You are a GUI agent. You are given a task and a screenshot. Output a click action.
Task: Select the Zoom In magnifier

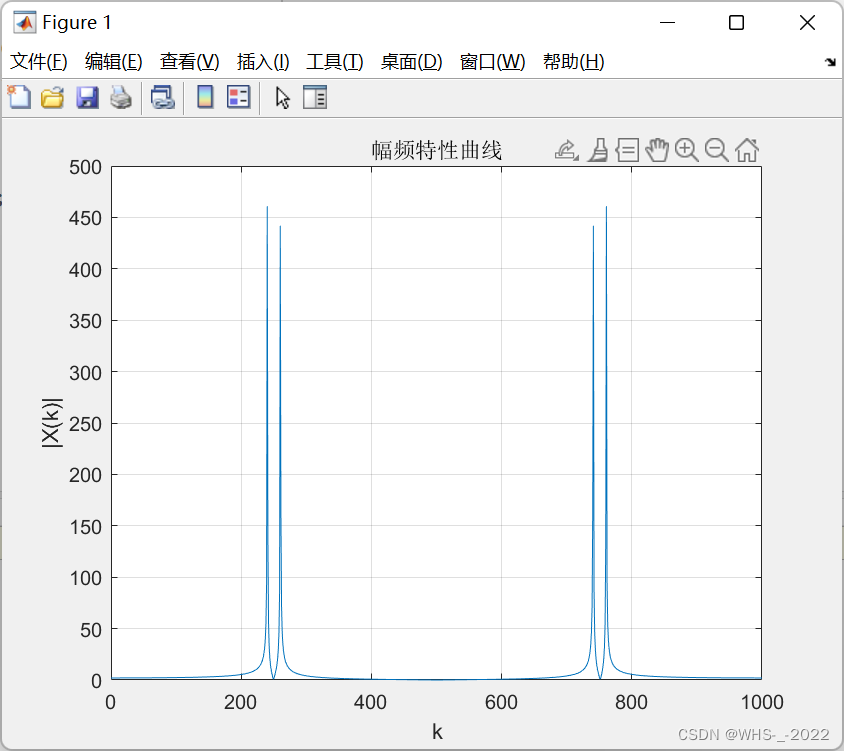pyautogui.click(x=687, y=150)
